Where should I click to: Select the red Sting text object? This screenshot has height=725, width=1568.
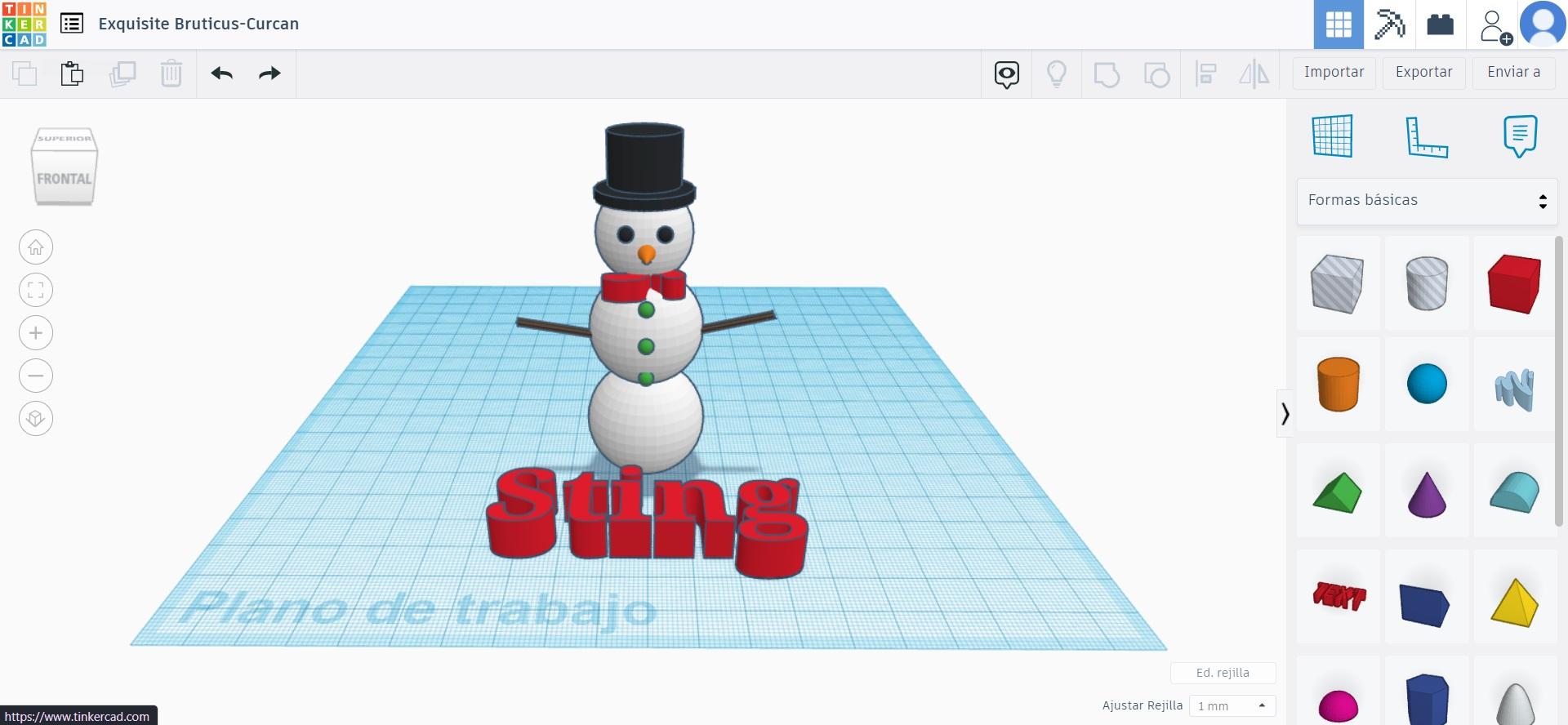(647, 523)
